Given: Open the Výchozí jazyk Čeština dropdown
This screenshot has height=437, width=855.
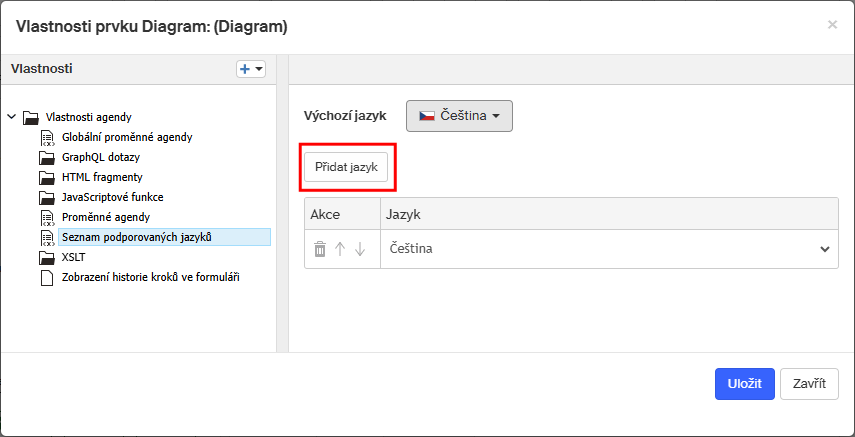Looking at the screenshot, I should tap(459, 116).
